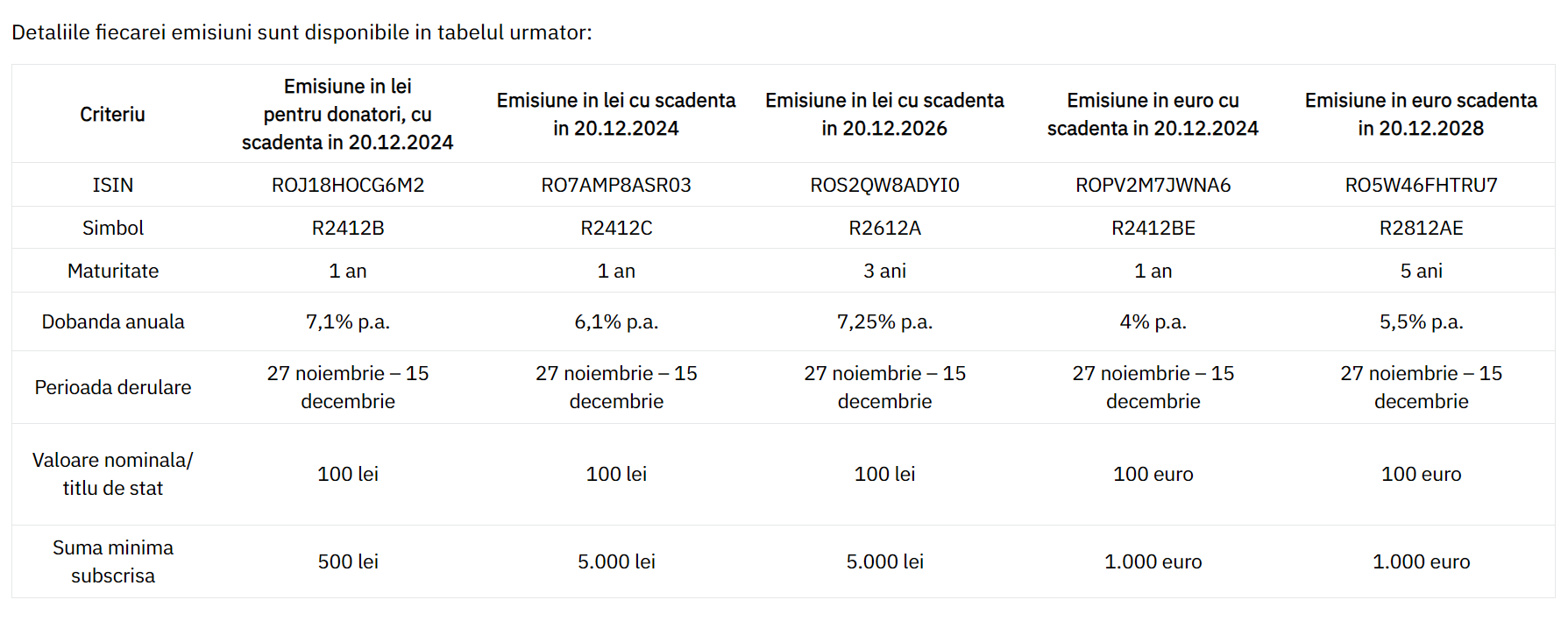The width and height of the screenshot is (1568, 621).
Task: Select the 500 lei minimum subscription value
Action: [348, 561]
